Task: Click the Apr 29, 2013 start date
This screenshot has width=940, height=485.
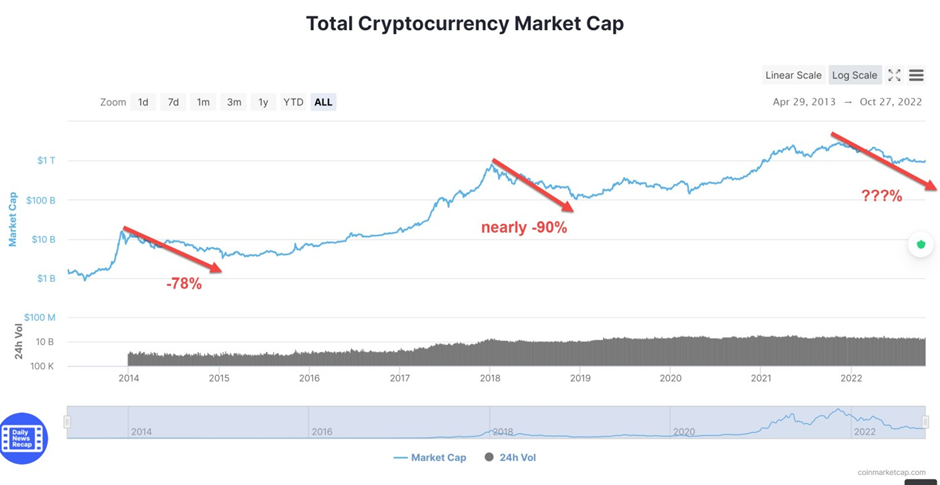Action: [x=804, y=102]
